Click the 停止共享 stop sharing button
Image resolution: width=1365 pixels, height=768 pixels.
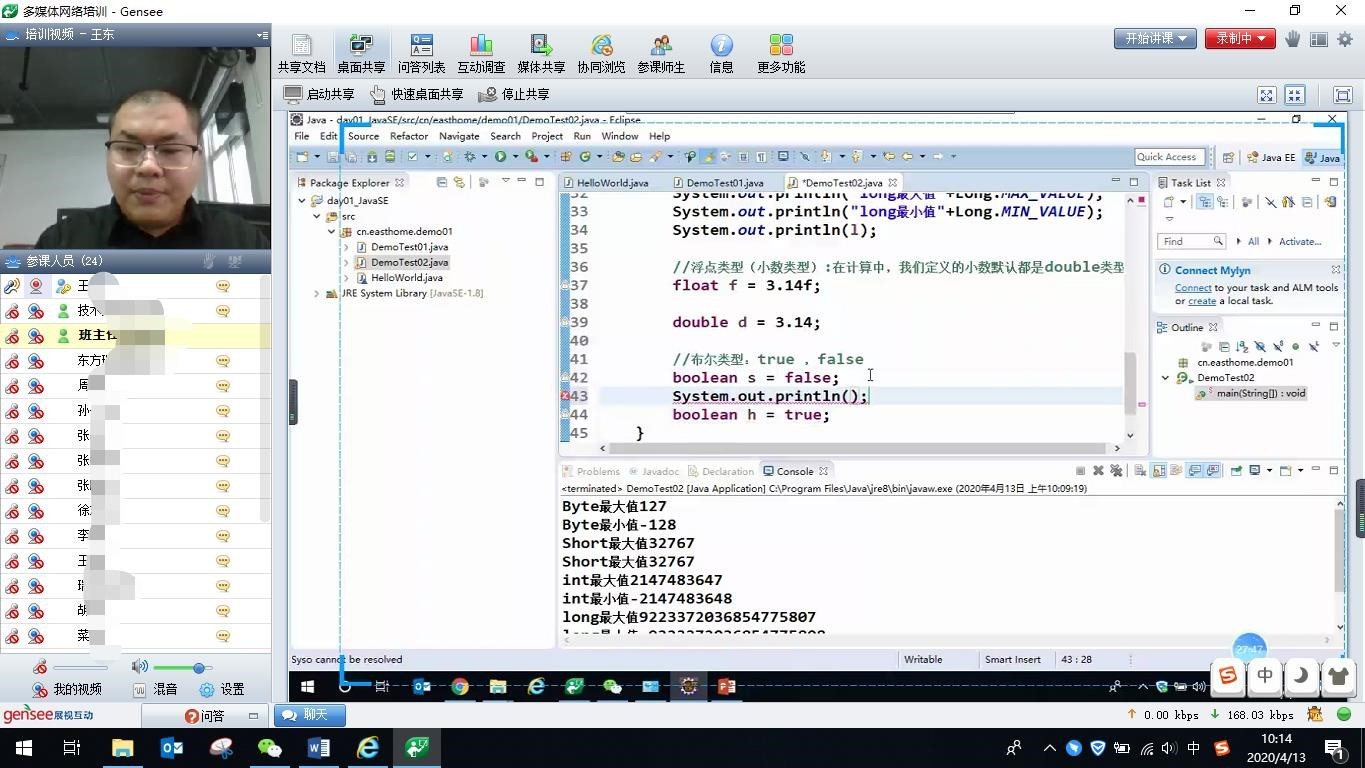[514, 94]
